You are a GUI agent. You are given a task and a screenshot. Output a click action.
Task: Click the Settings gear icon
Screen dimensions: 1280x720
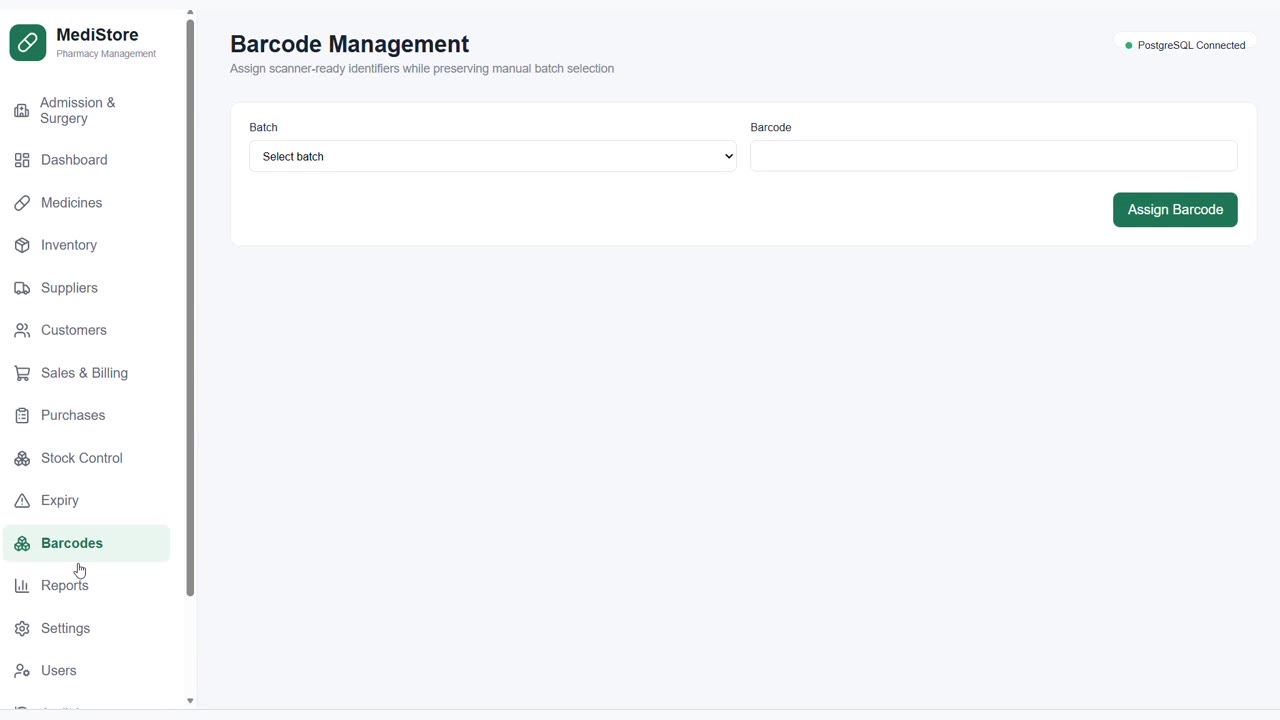[22, 628]
